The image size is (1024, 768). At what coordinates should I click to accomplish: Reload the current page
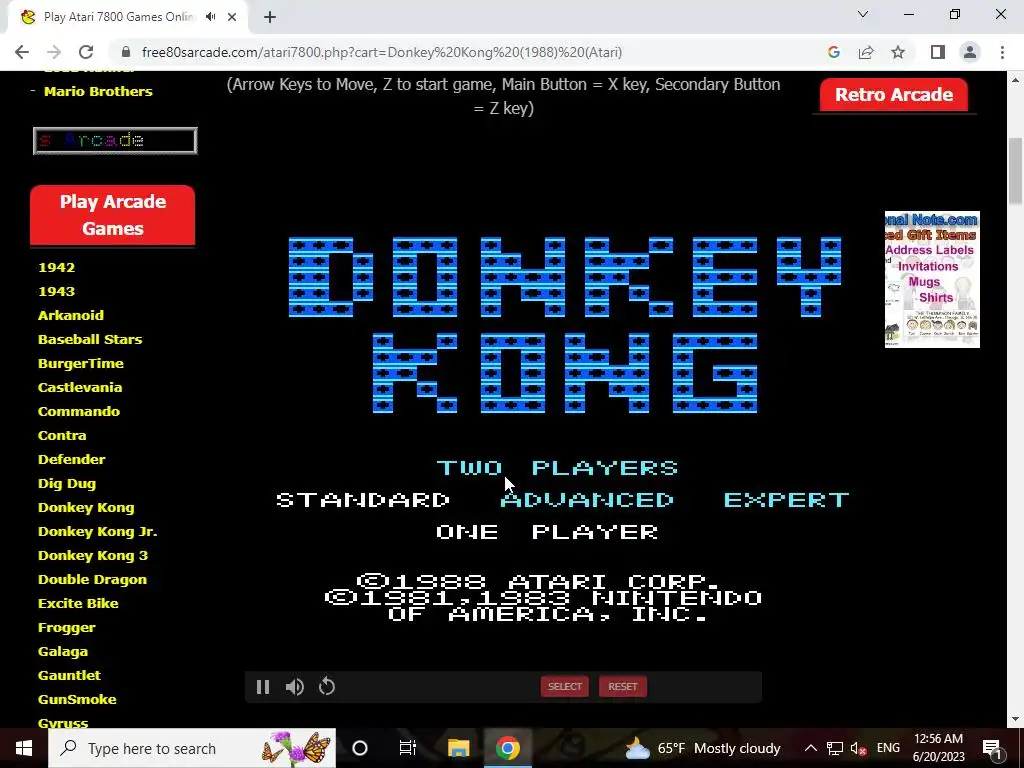pyautogui.click(x=86, y=52)
